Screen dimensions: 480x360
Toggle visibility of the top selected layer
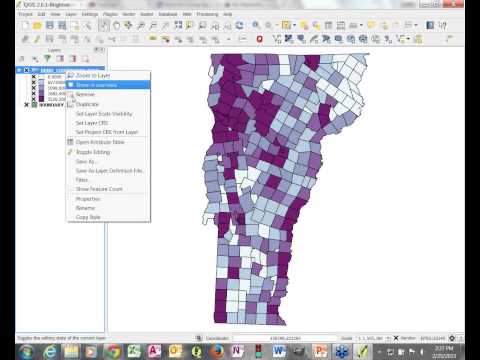(26, 70)
